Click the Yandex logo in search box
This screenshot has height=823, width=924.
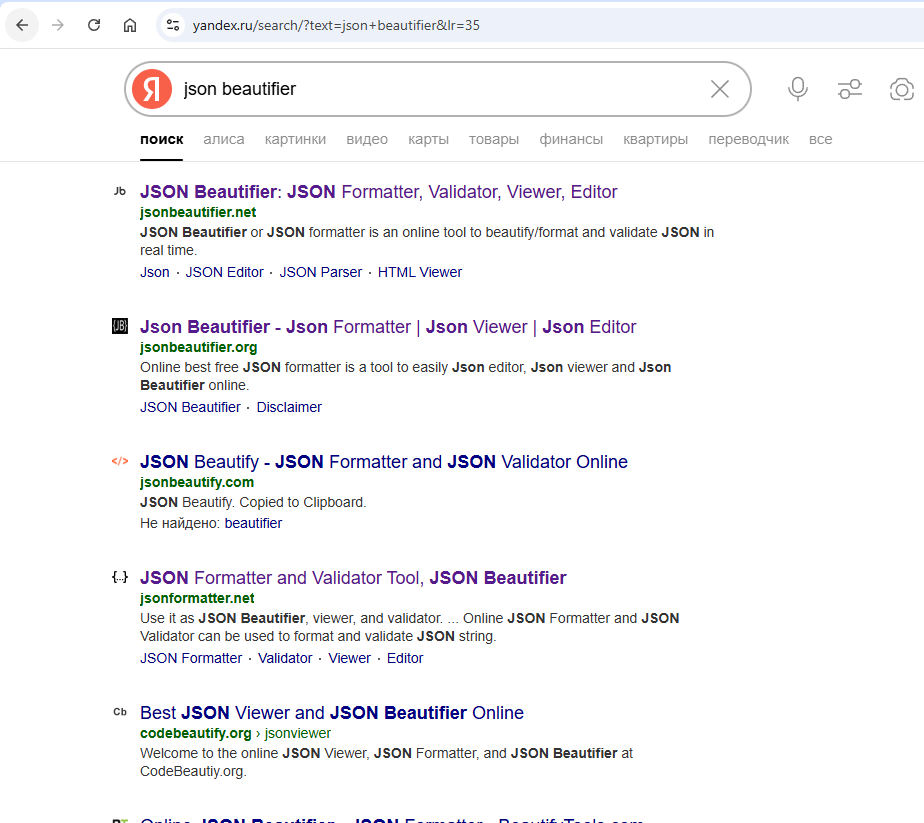click(152, 89)
